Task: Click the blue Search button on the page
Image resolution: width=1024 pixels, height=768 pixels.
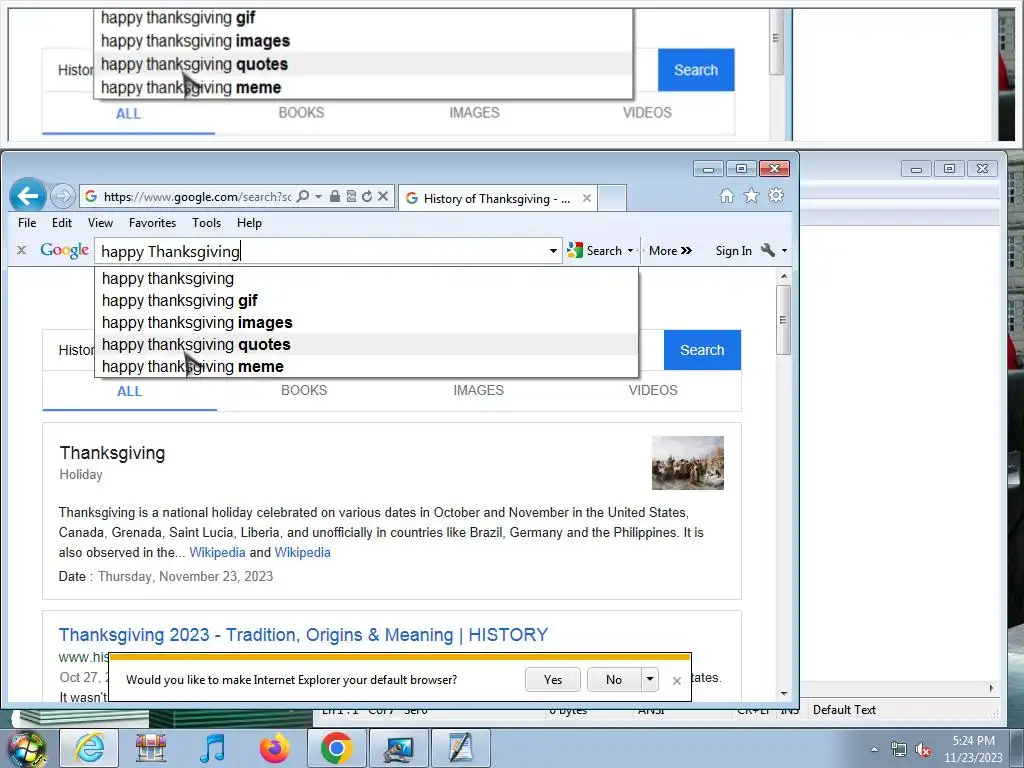Action: pyautogui.click(x=702, y=350)
